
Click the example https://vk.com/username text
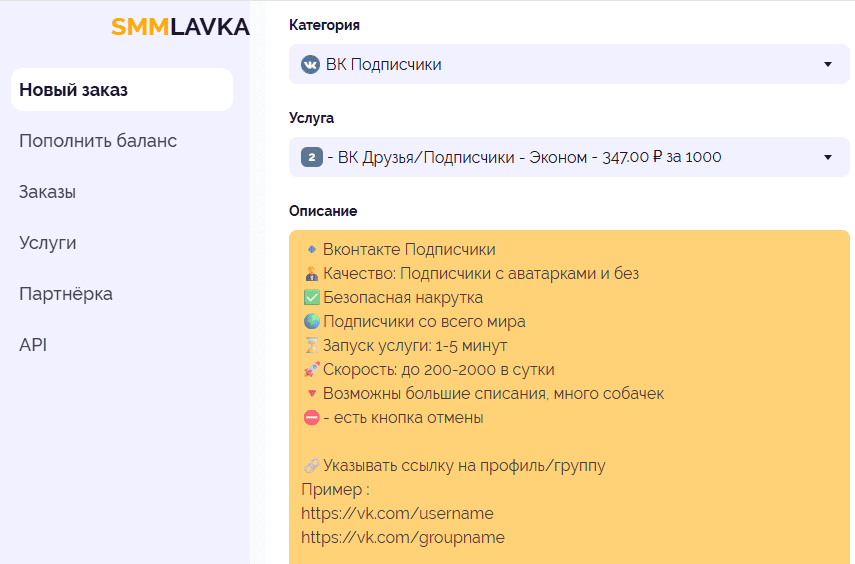pos(398,513)
